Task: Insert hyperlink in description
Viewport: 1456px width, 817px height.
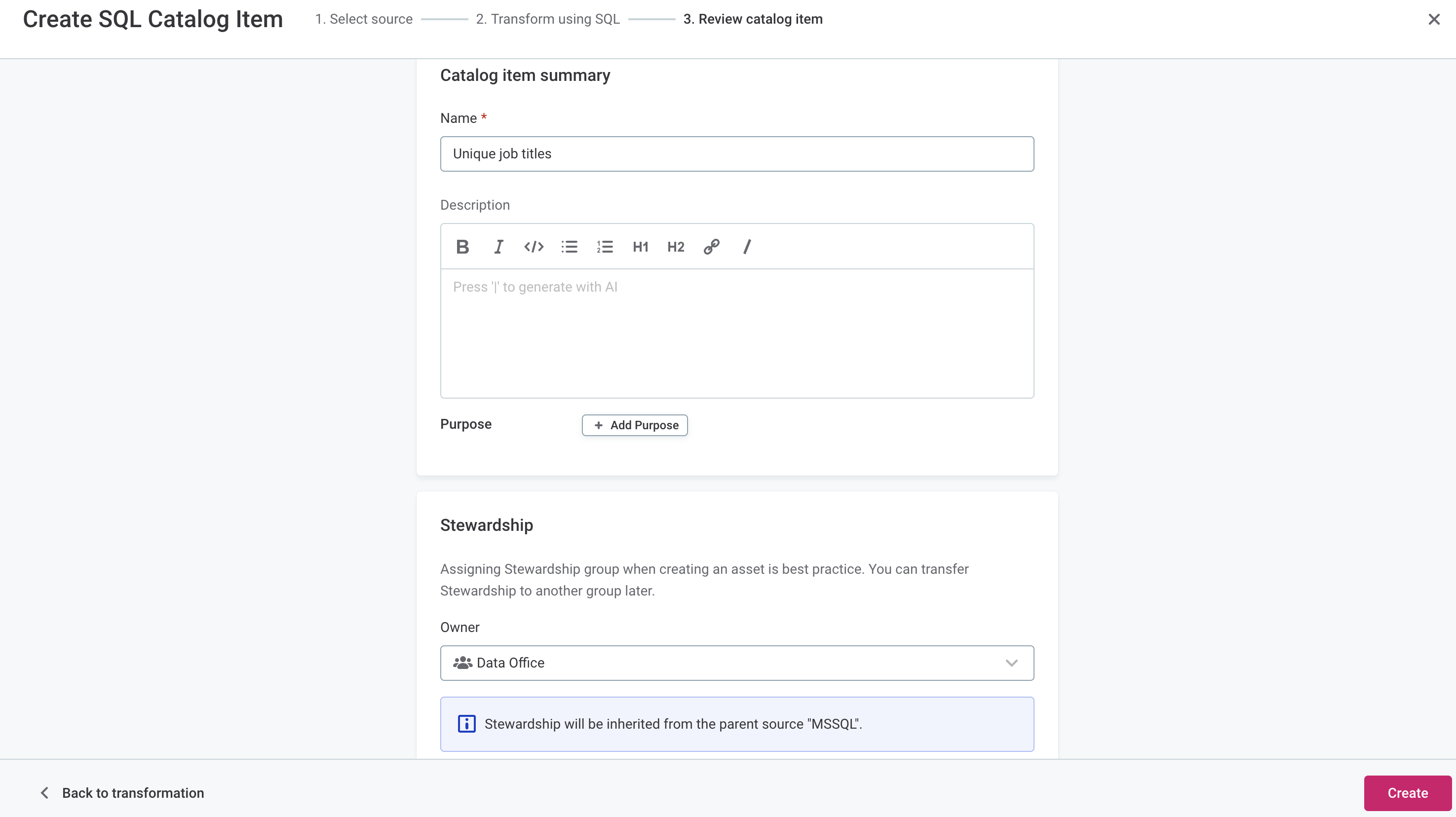Action: 711,247
